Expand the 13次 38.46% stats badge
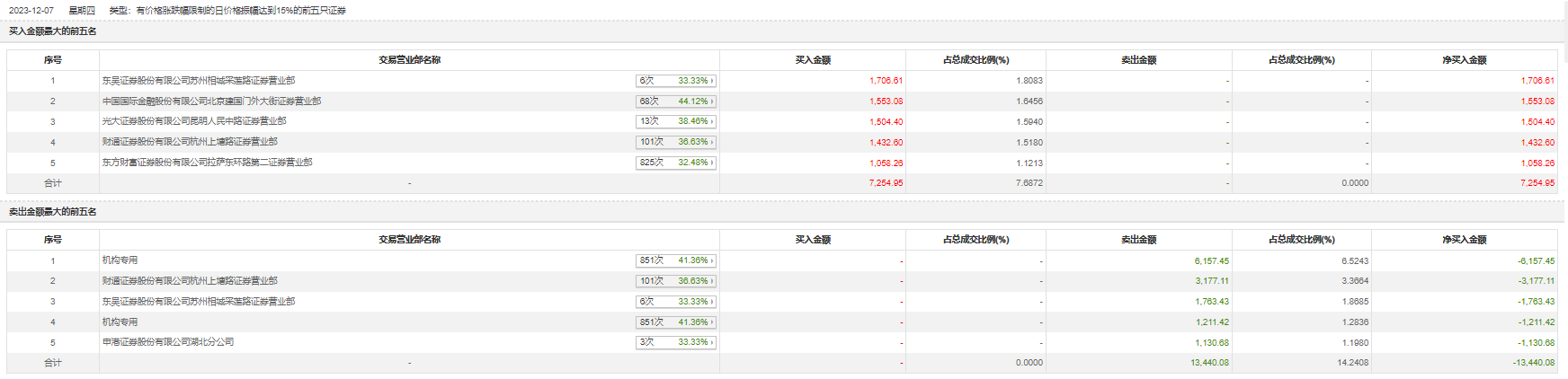Screen dimensions: 1568x379 (x=675, y=121)
